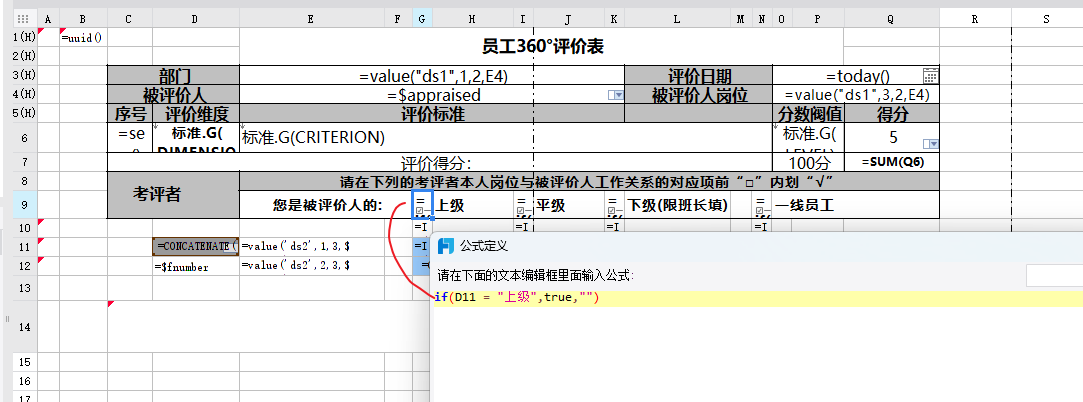The width and height of the screenshot is (1083, 402).
Task: Select column header A
Action: [x=48, y=19]
